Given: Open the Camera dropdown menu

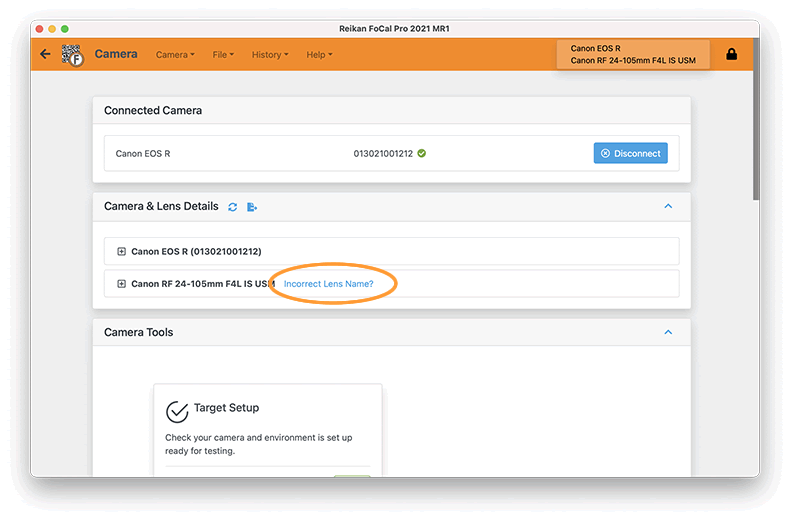Looking at the screenshot, I should pyautogui.click(x=175, y=54).
